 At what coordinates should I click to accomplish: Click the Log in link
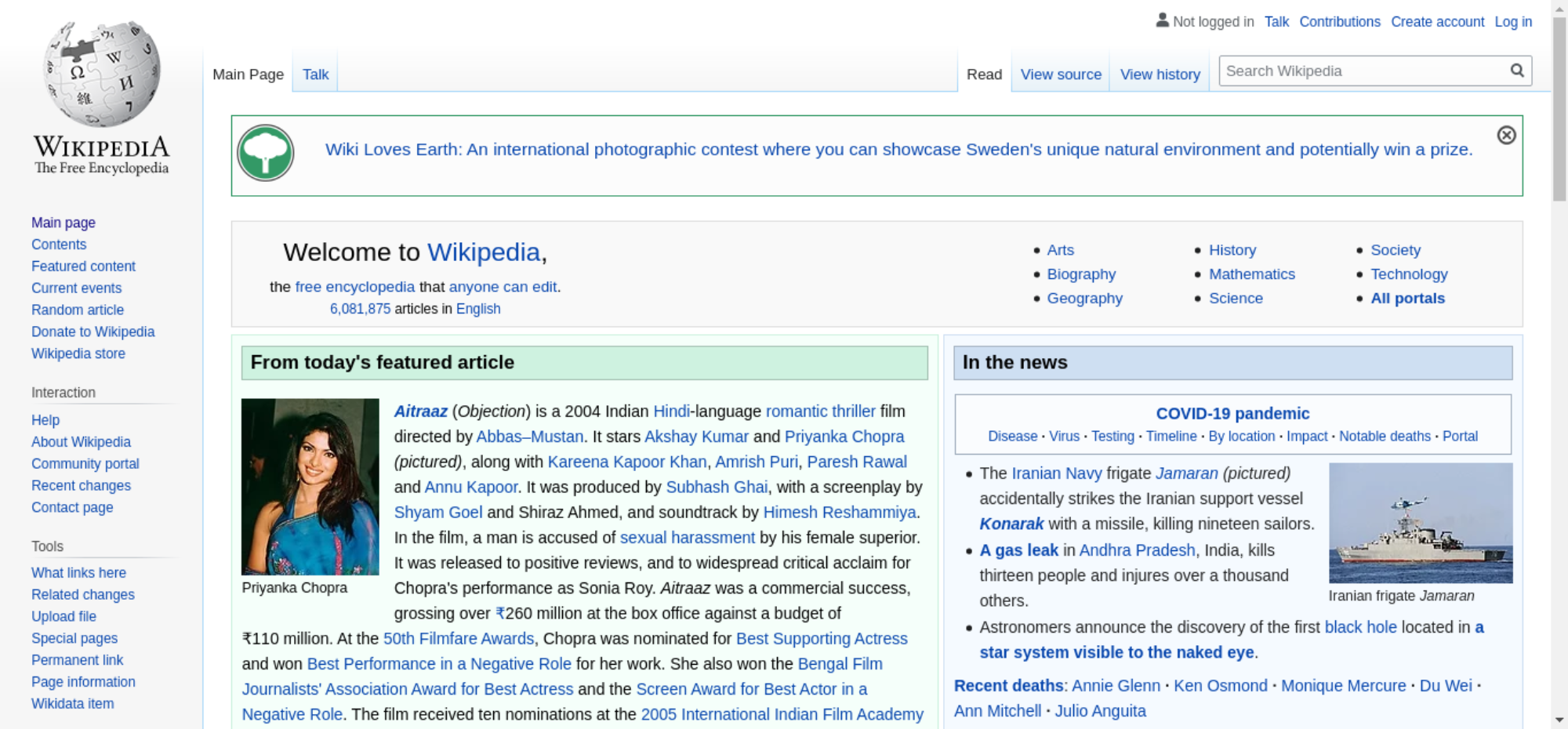click(1512, 22)
